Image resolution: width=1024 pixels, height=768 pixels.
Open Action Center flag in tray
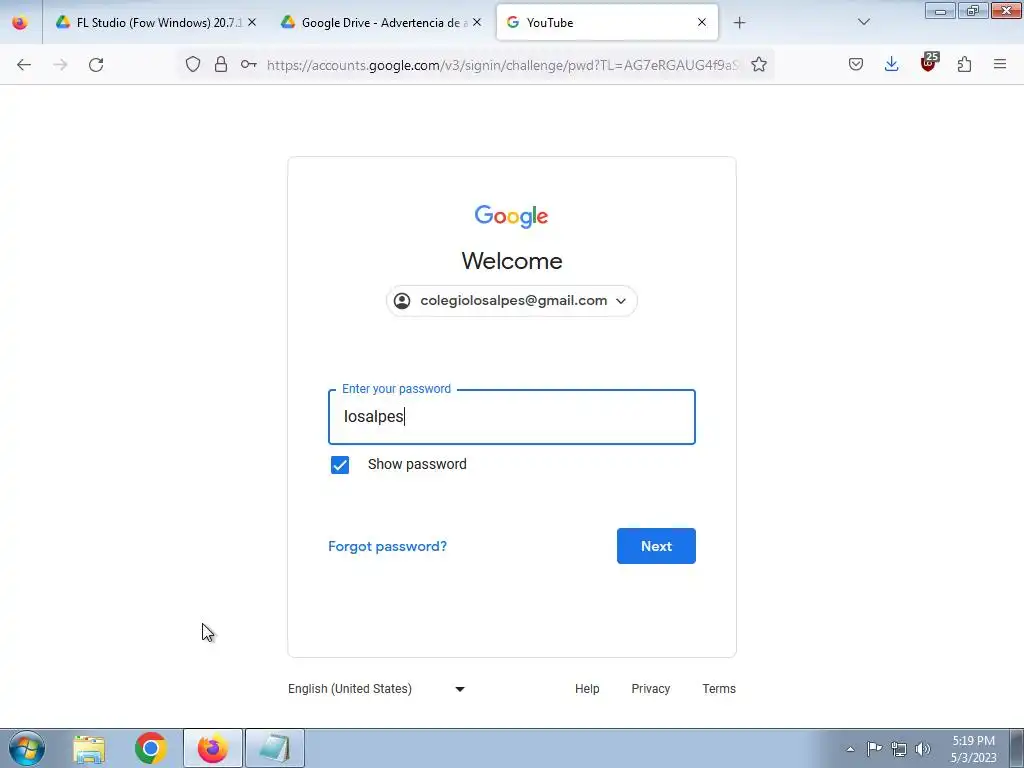click(874, 749)
